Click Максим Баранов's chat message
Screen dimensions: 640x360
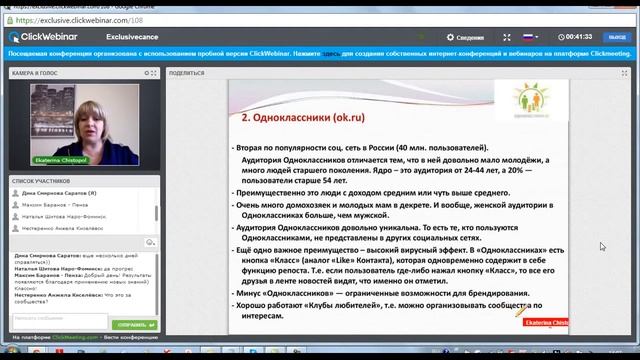[x=83, y=282]
